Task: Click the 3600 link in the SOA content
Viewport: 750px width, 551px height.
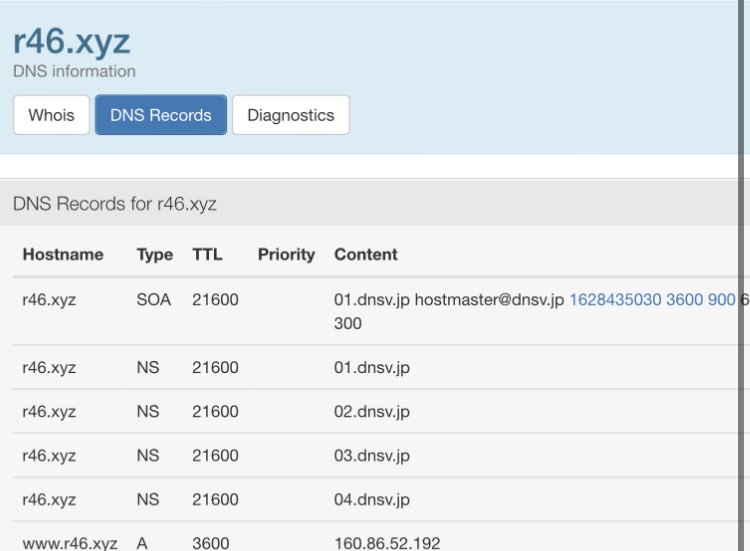Action: tap(684, 300)
